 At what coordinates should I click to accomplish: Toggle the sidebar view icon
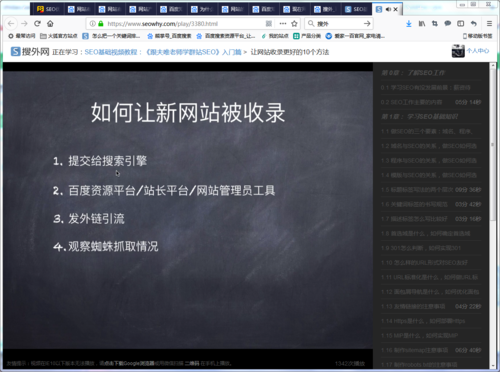click(461, 24)
